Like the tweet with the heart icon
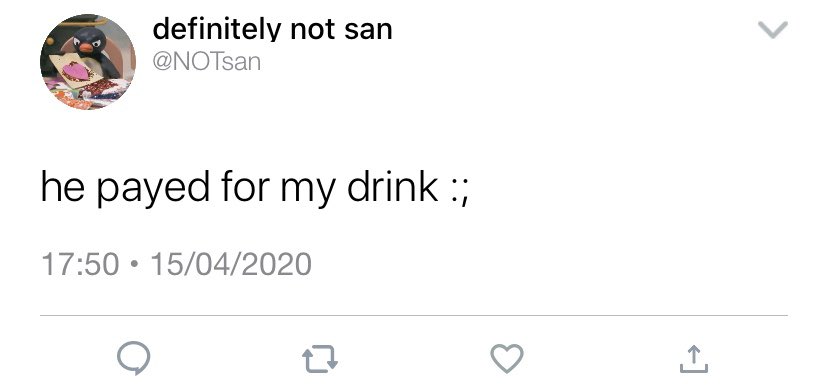This screenshot has height=385, width=828. (x=507, y=359)
